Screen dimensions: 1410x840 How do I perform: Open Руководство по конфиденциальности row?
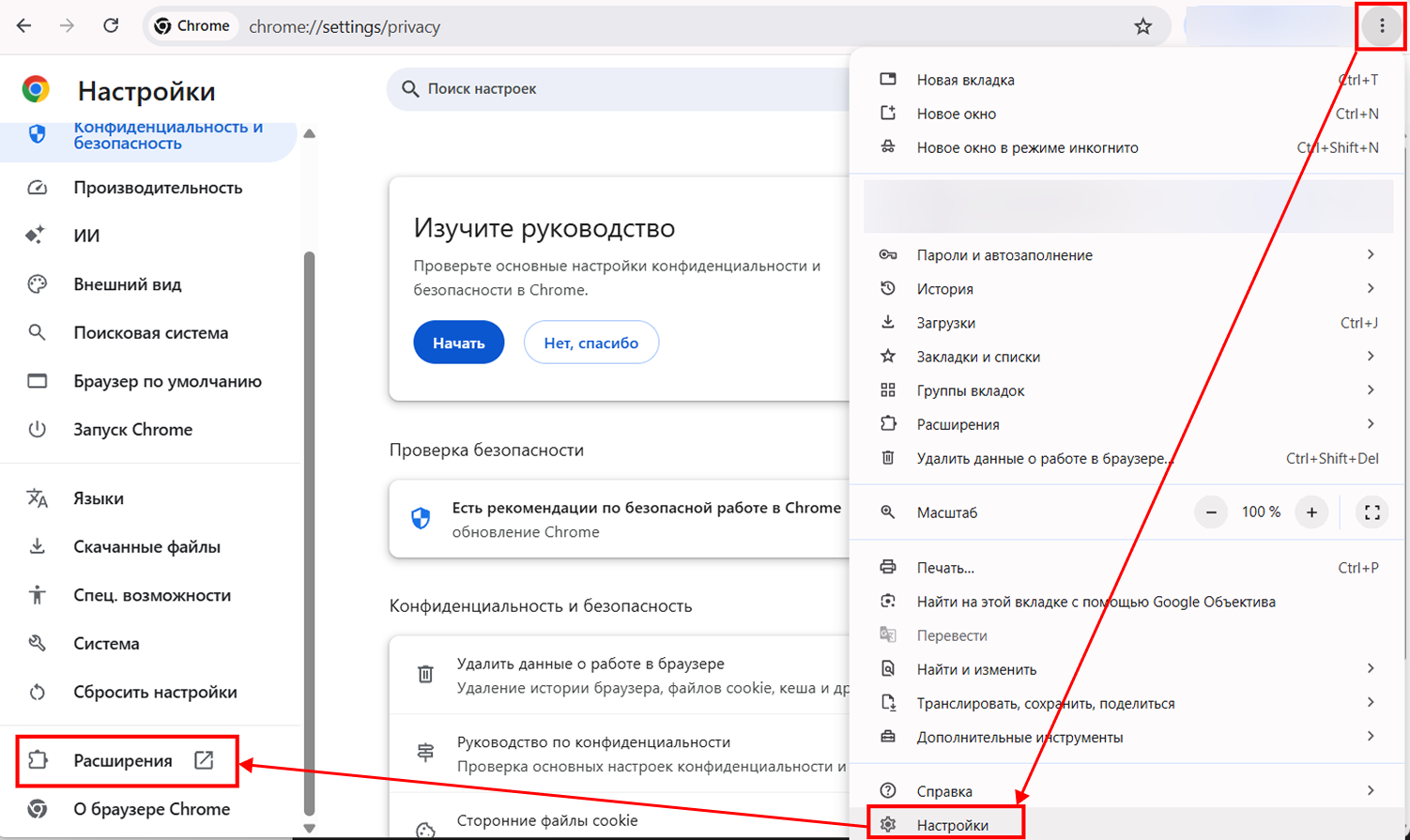click(620, 754)
